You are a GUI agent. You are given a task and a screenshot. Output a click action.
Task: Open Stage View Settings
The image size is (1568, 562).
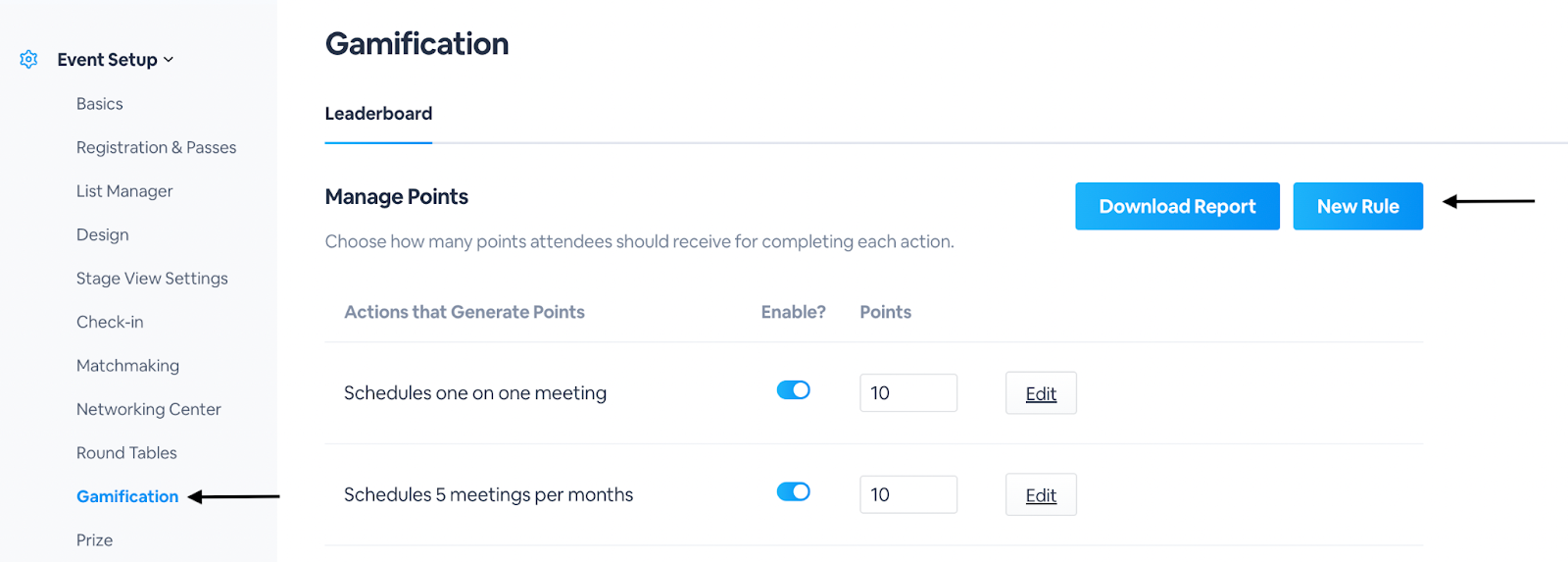point(152,279)
